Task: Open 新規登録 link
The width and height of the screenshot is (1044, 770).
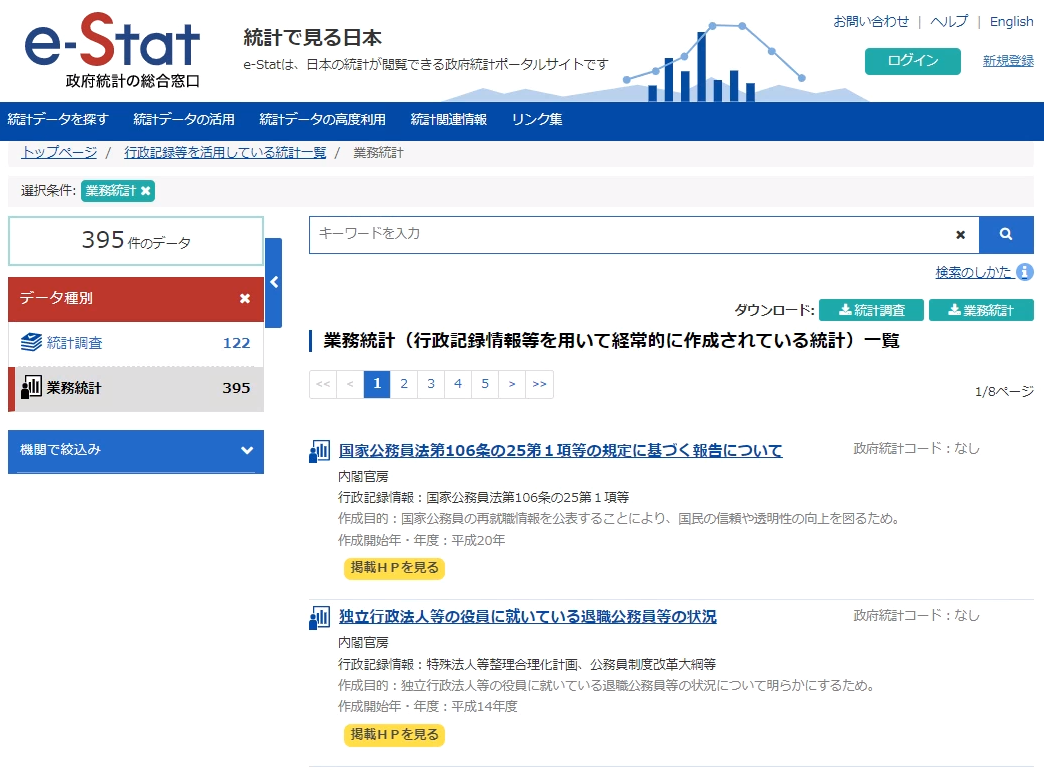Action: 1008,61
